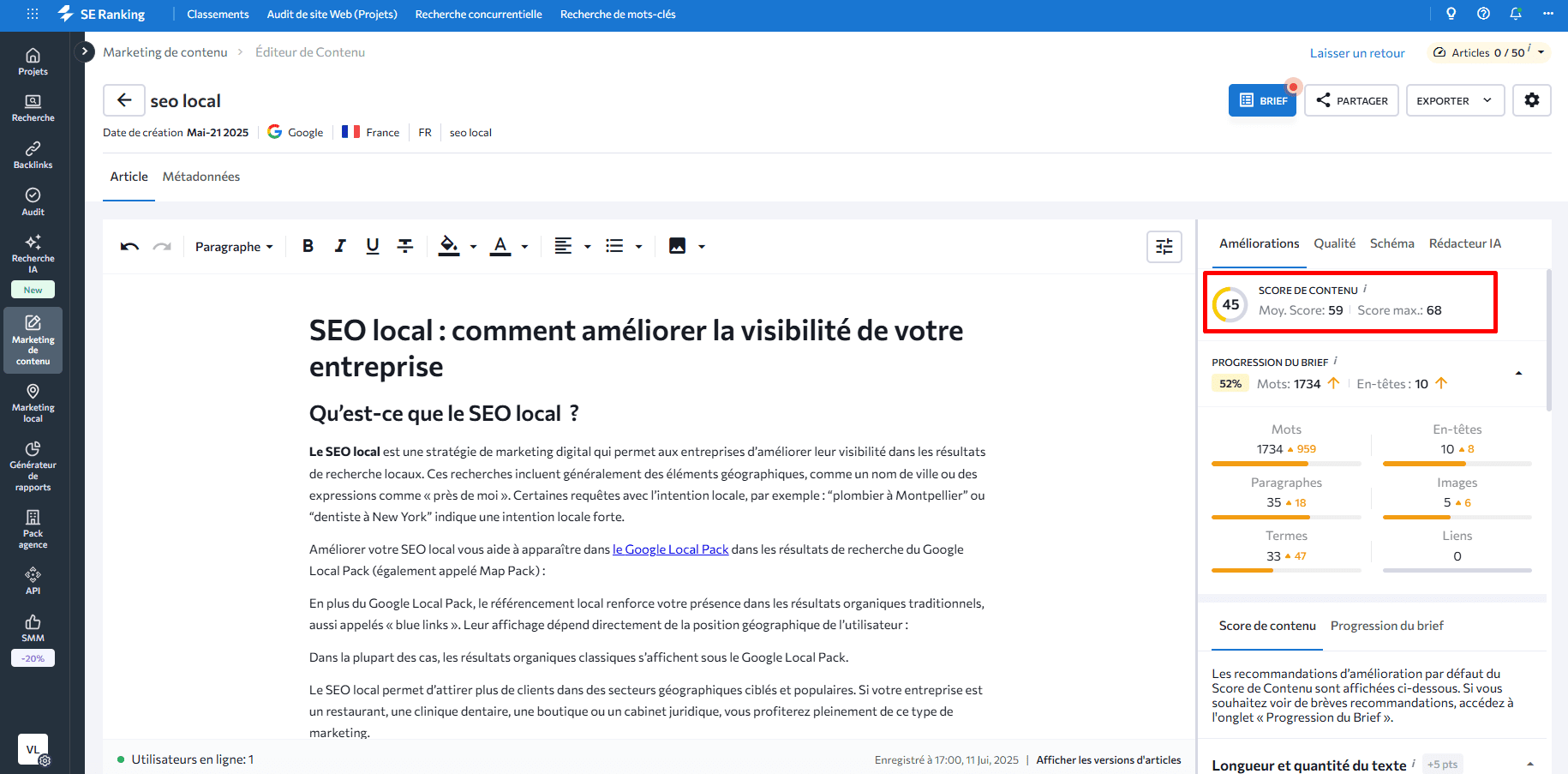Viewport: 1568px width, 774px height.
Task: Click Afficher les versions d'articles
Action: 1109,760
